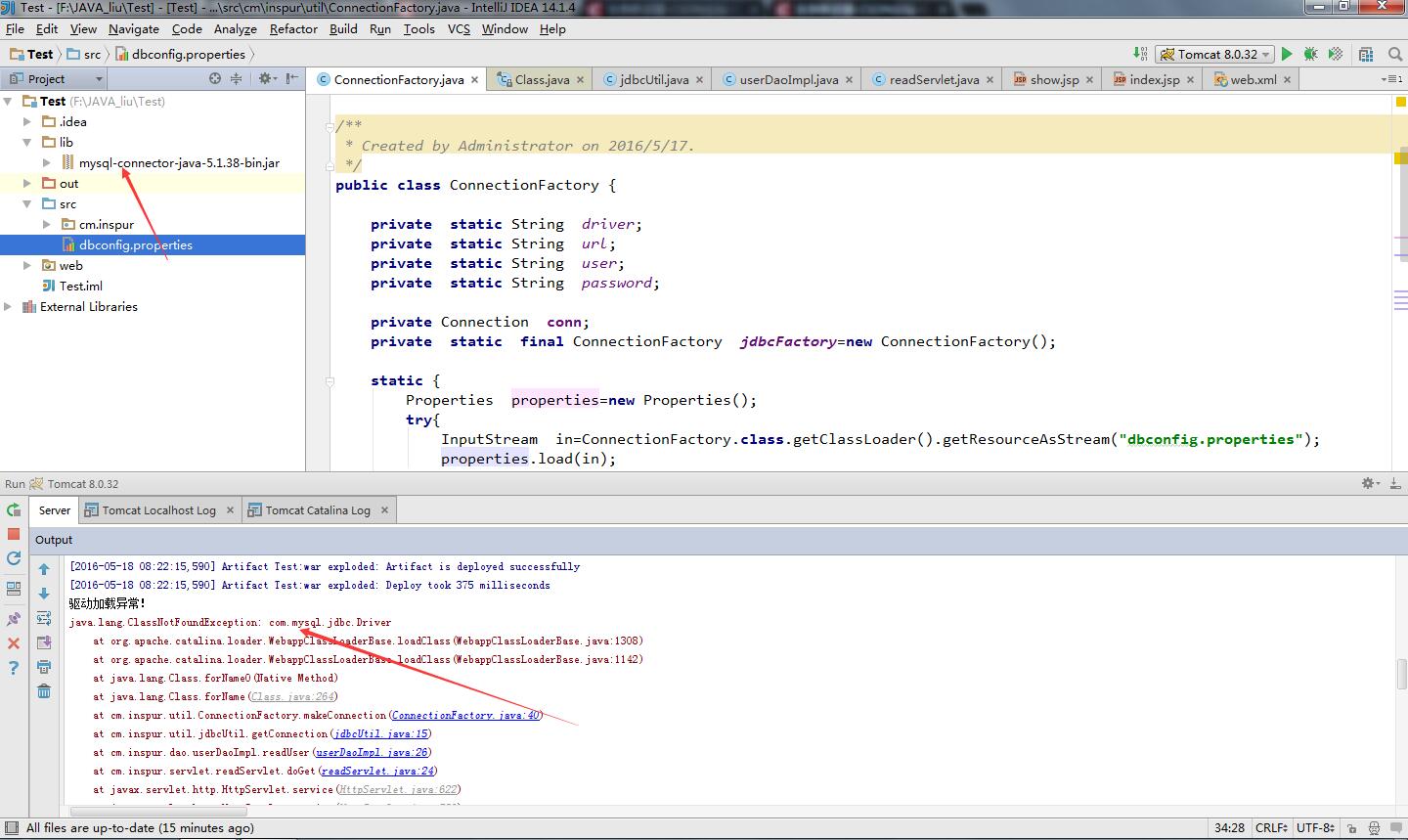1408x840 pixels.
Task: Click the Update application refresh icon
Action: (x=14, y=558)
